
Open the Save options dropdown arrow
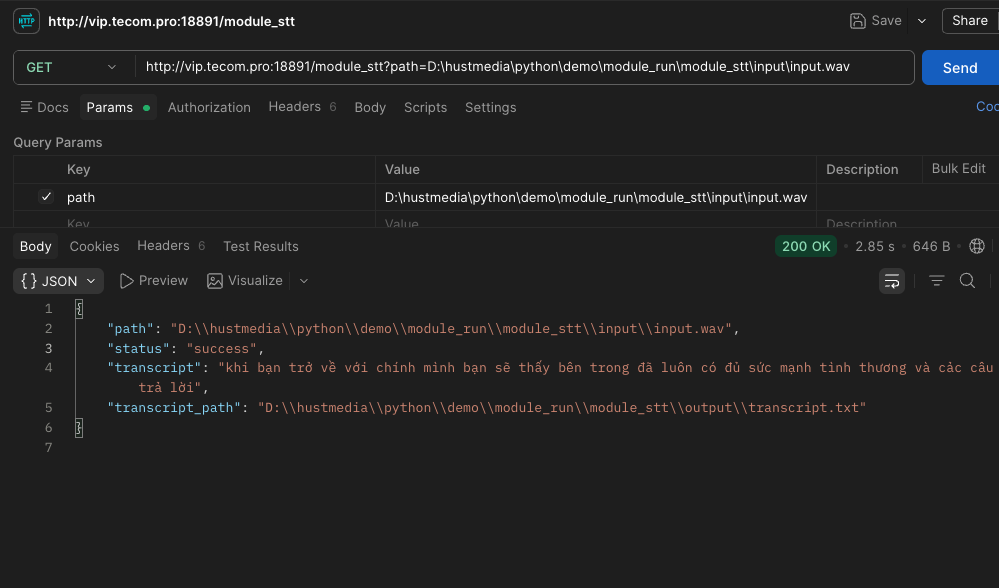tap(922, 21)
